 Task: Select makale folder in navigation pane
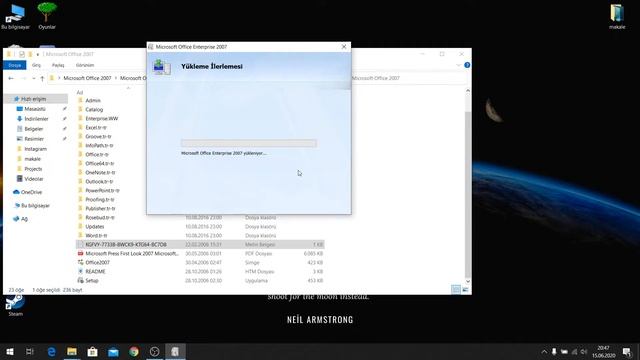tap(33, 159)
